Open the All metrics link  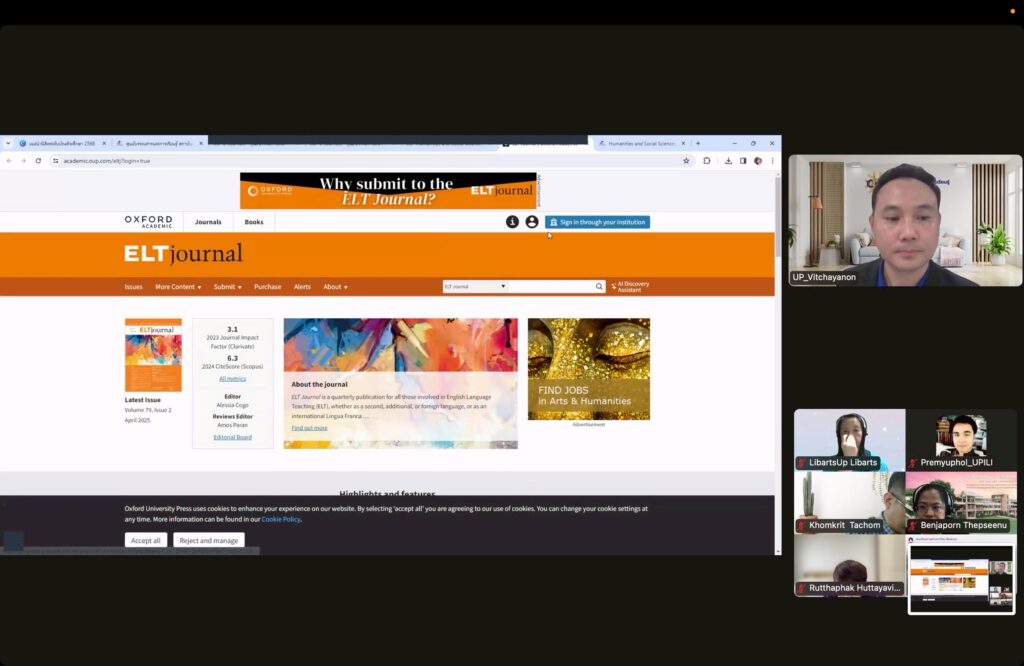pos(232,379)
